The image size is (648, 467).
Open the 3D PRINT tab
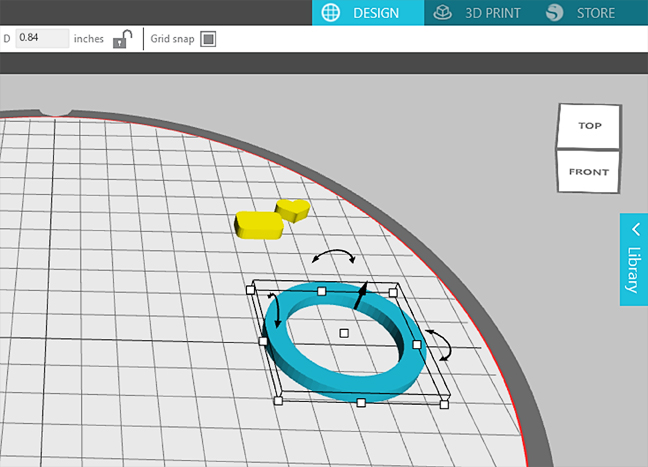pyautogui.click(x=477, y=13)
